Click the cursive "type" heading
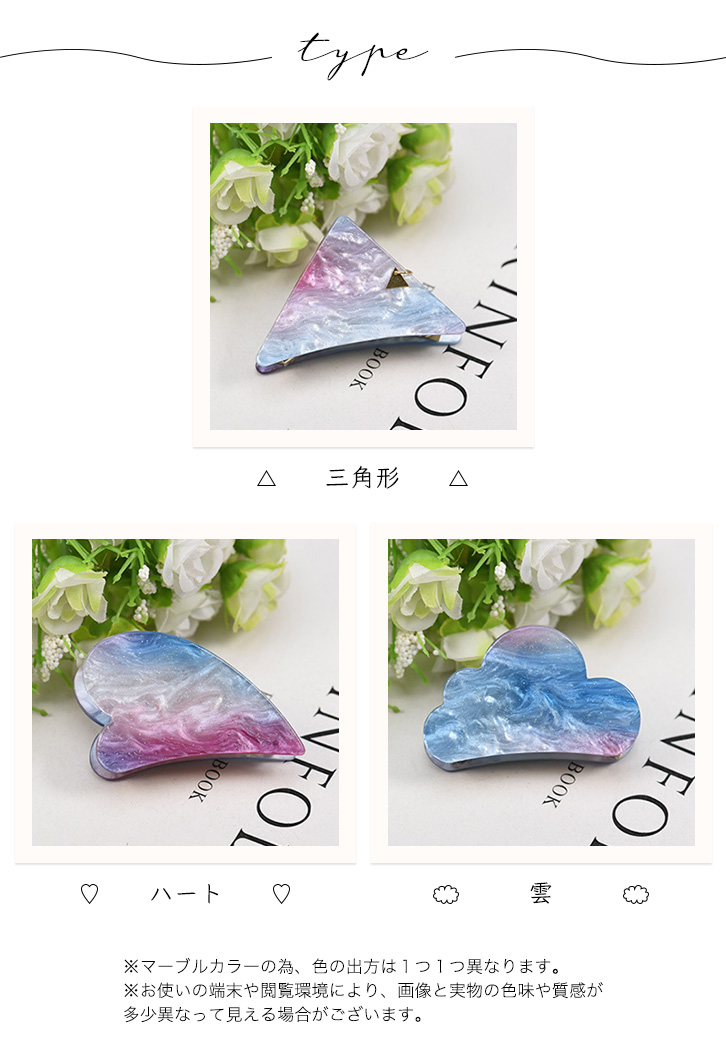726x1064 pixels. coord(363,54)
